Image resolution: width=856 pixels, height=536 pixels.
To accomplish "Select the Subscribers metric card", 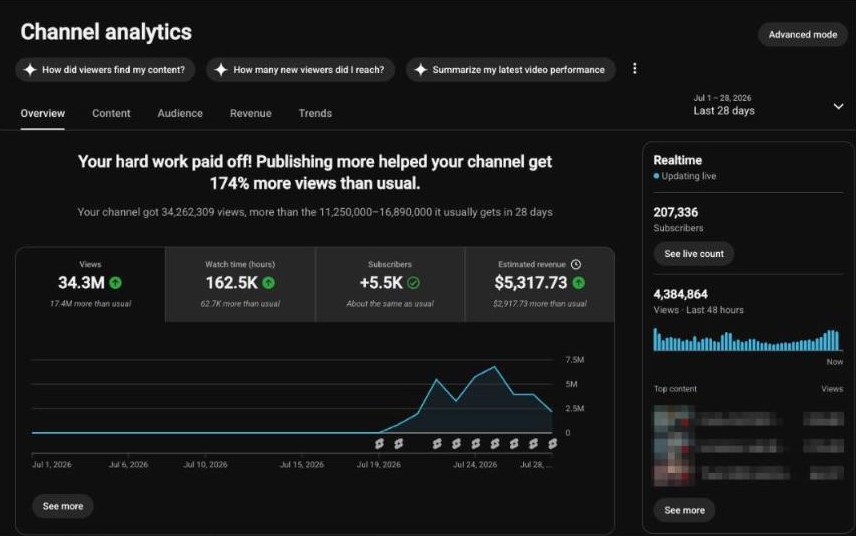I will (x=390, y=284).
